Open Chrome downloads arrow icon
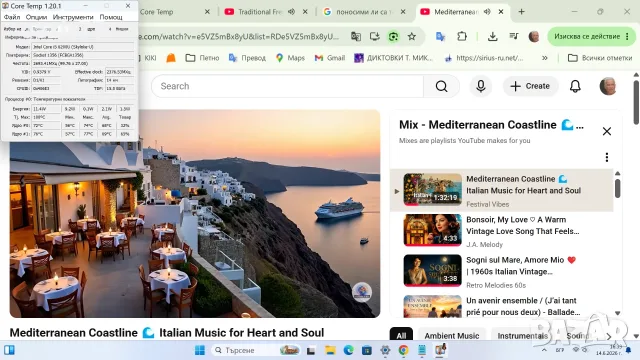 click(493, 37)
